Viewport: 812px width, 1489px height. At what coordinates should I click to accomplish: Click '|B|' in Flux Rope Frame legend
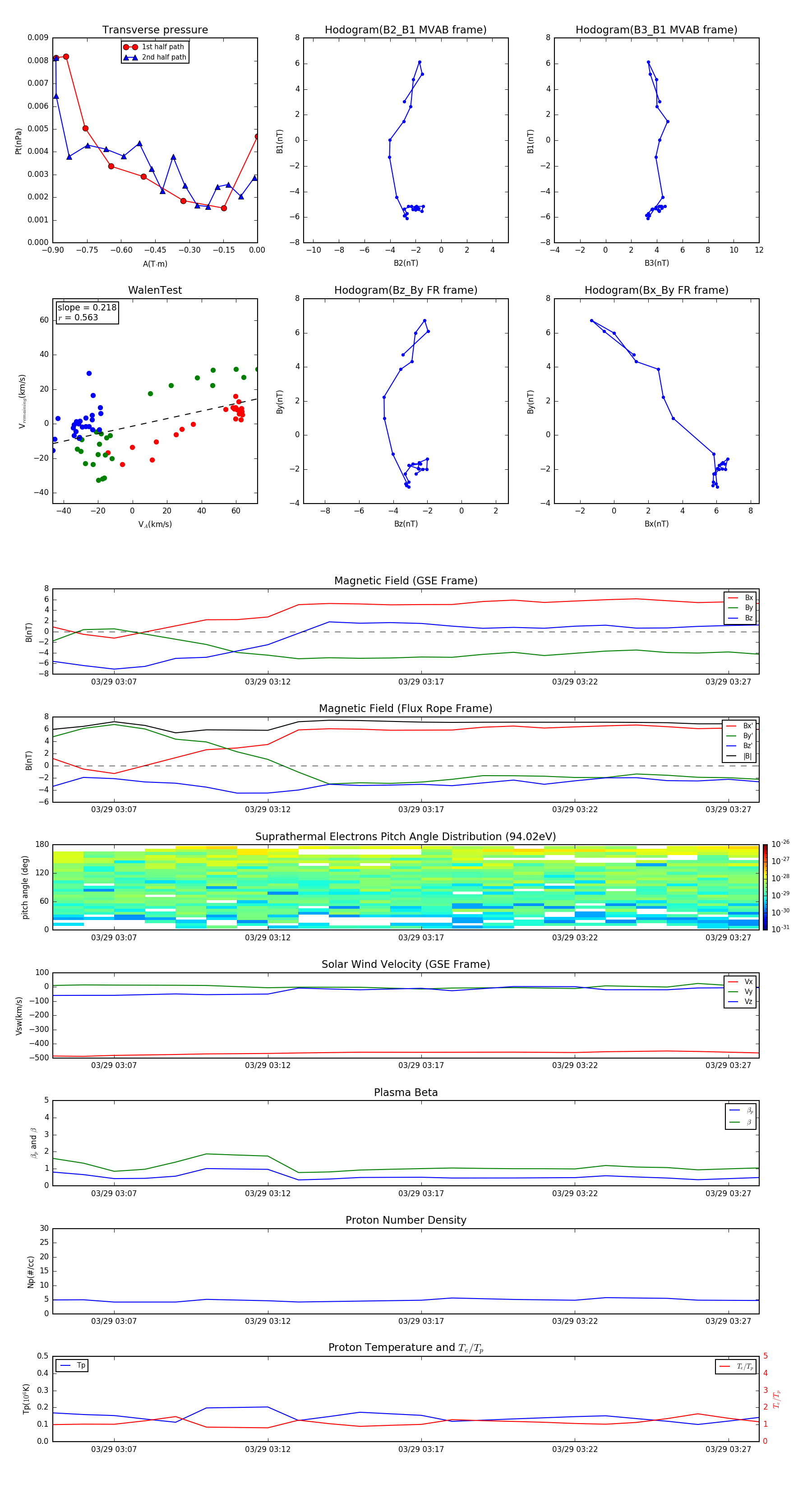point(747,756)
